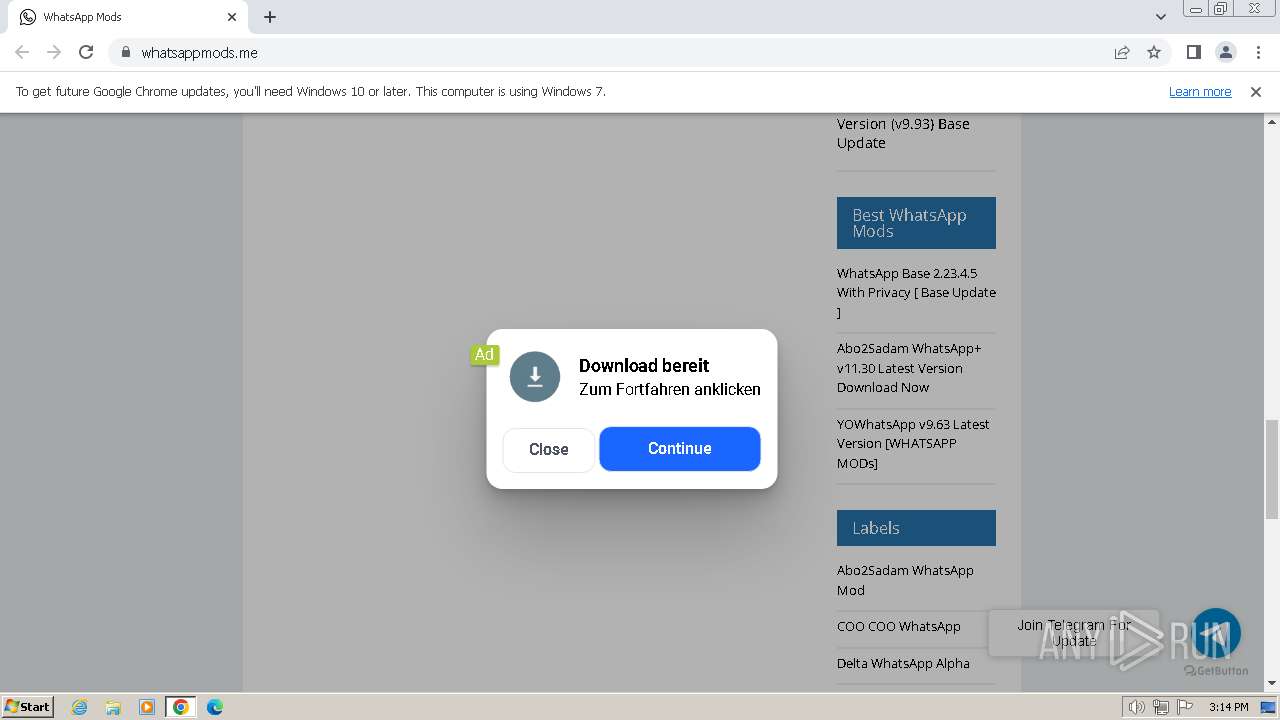Click the site padlock icon

point(125,52)
